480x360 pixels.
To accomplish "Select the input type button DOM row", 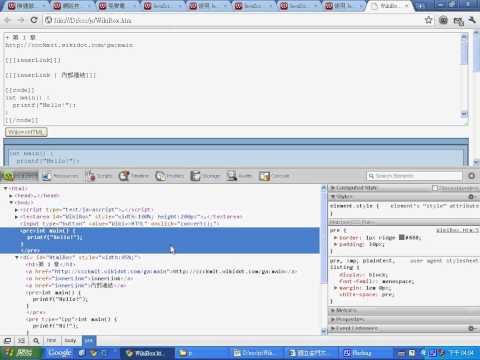I will pyautogui.click(x=120, y=224).
